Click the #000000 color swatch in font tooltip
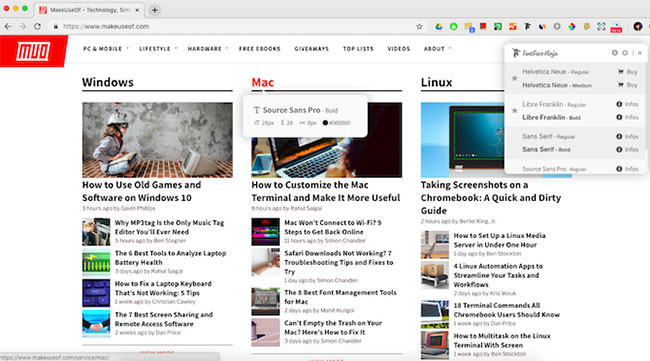650x361 pixels. pos(325,123)
